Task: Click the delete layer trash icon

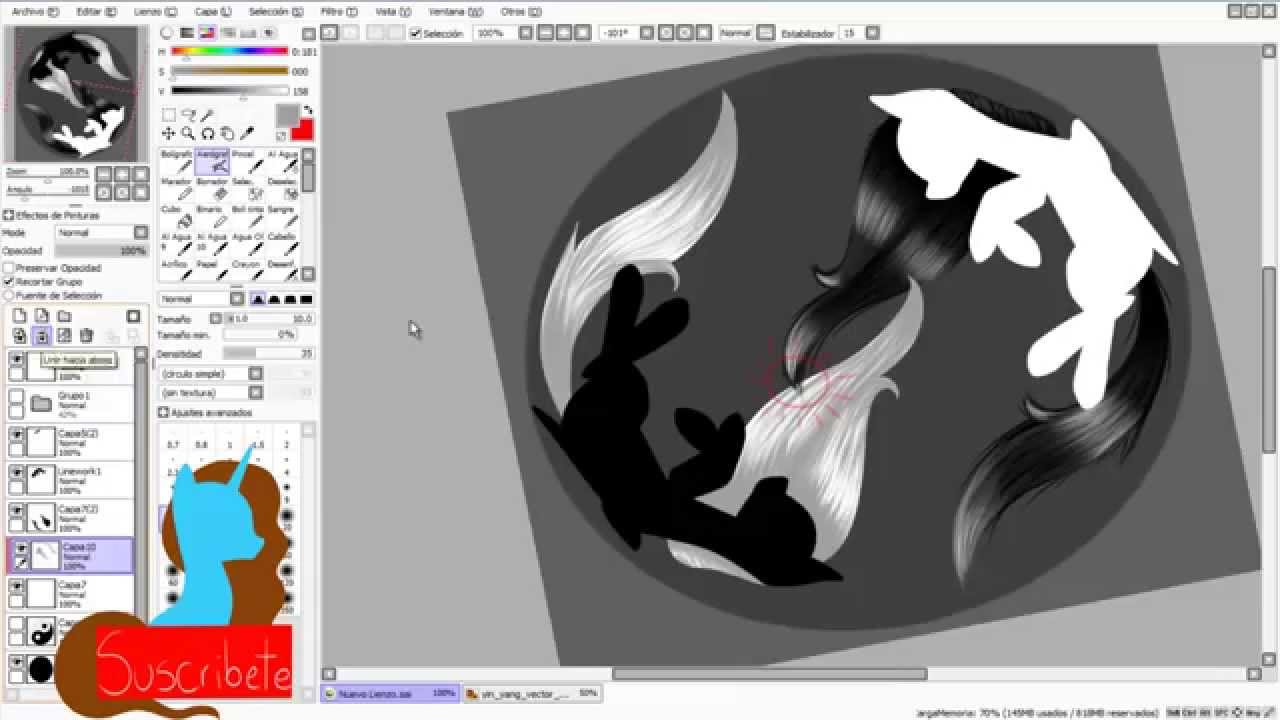Action: [x=86, y=336]
